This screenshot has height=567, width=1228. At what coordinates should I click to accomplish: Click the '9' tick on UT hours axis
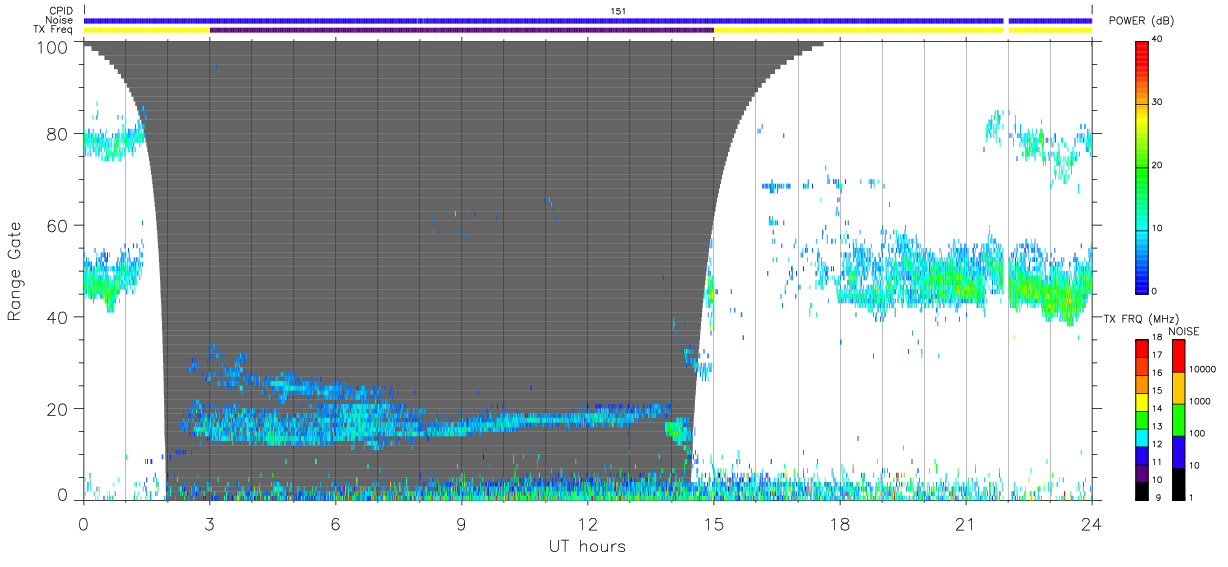[x=462, y=523]
